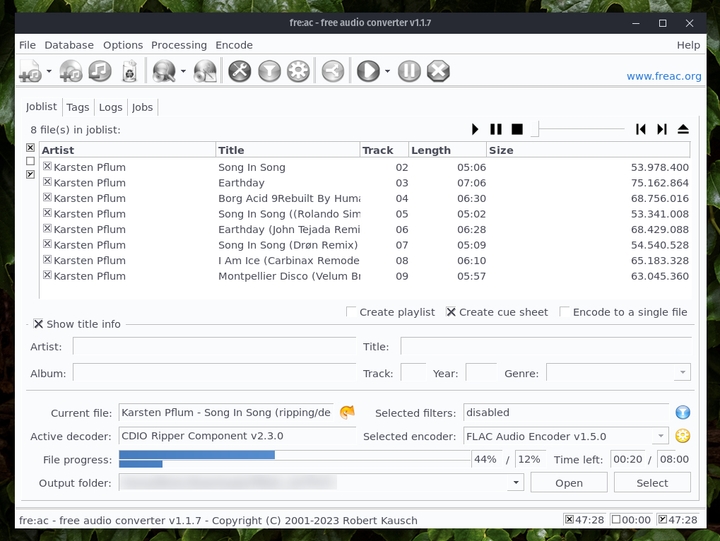Click the Open output folder button
The height and width of the screenshot is (541, 720).
pyautogui.click(x=569, y=483)
